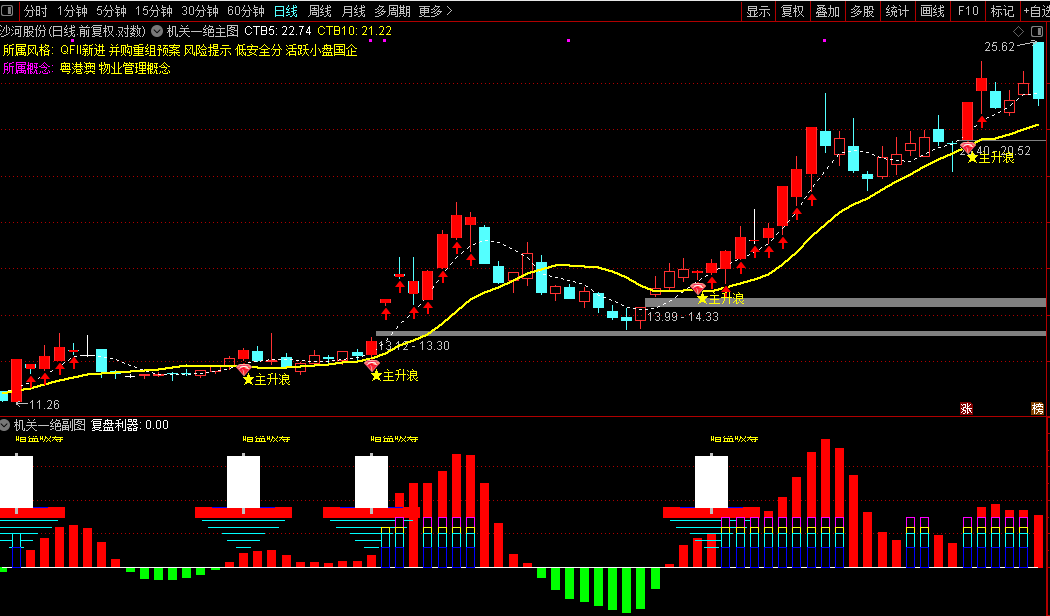Click the 显示 toolbar button
The width and height of the screenshot is (1050, 616).
pyautogui.click(x=759, y=11)
